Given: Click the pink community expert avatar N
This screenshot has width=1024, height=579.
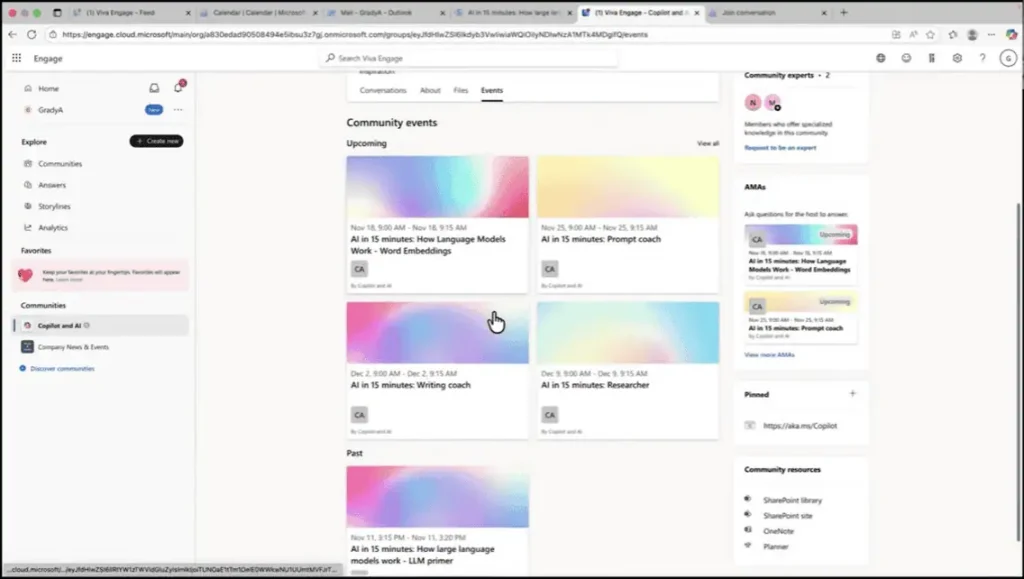Looking at the screenshot, I should pyautogui.click(x=752, y=102).
